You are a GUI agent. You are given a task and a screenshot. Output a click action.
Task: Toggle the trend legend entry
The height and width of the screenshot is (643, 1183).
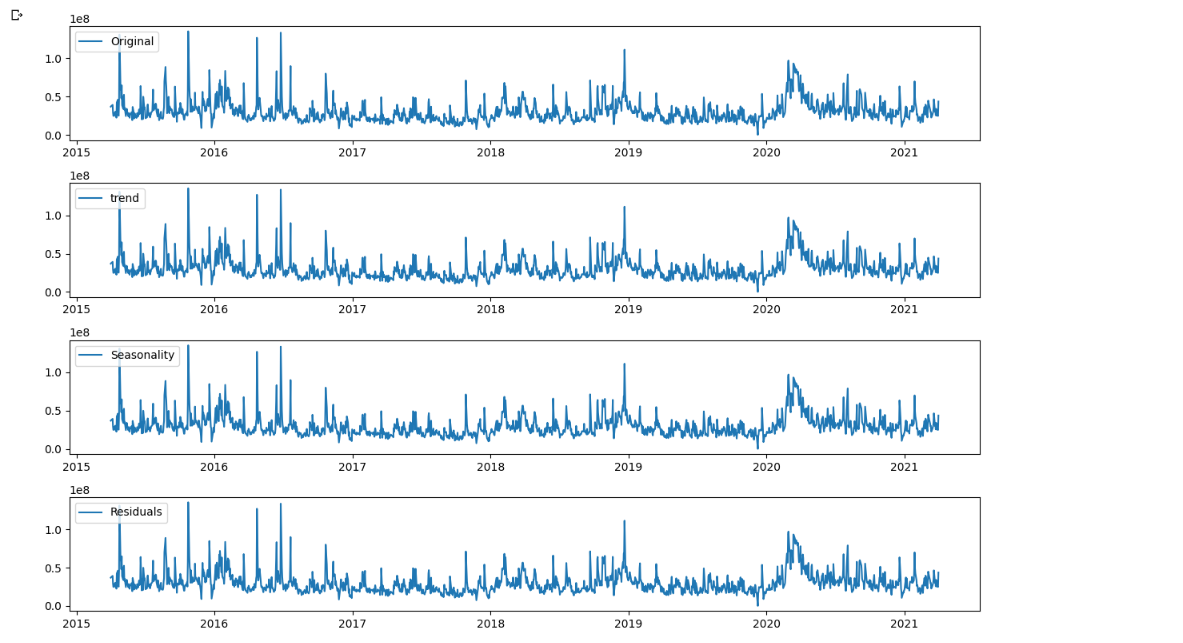[x=112, y=198]
